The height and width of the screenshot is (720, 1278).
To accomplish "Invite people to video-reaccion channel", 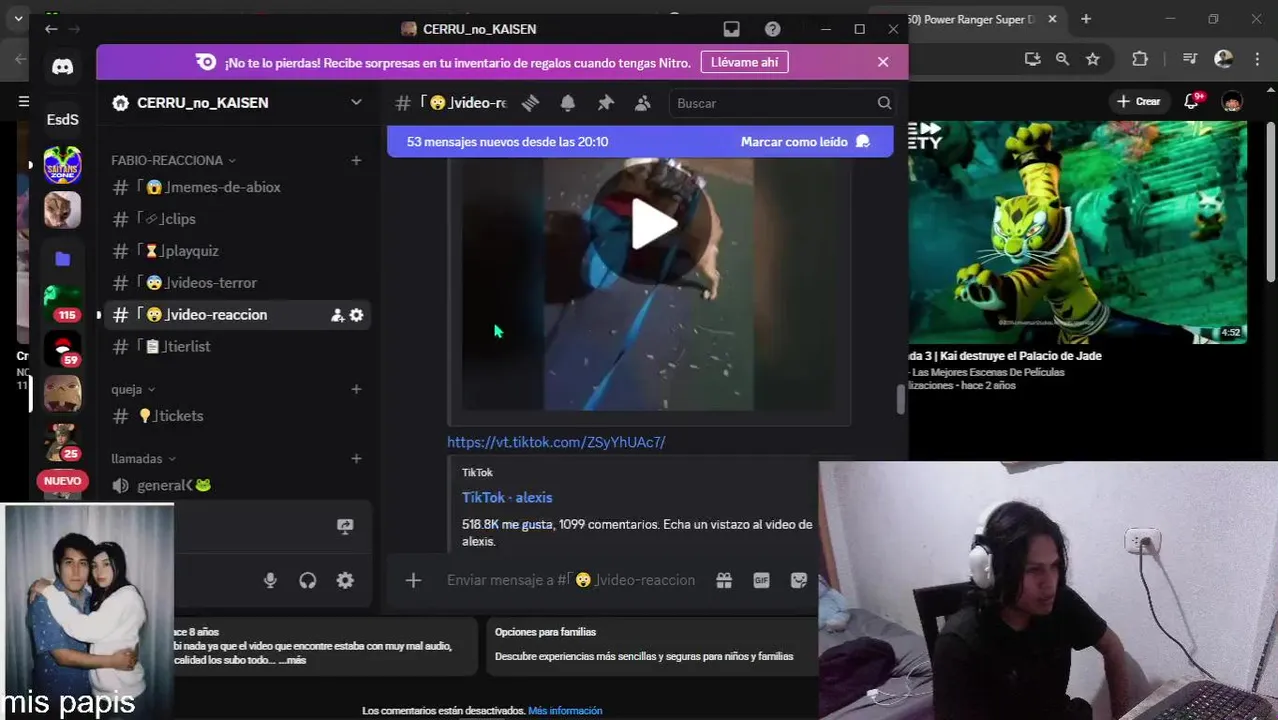I will tap(337, 315).
